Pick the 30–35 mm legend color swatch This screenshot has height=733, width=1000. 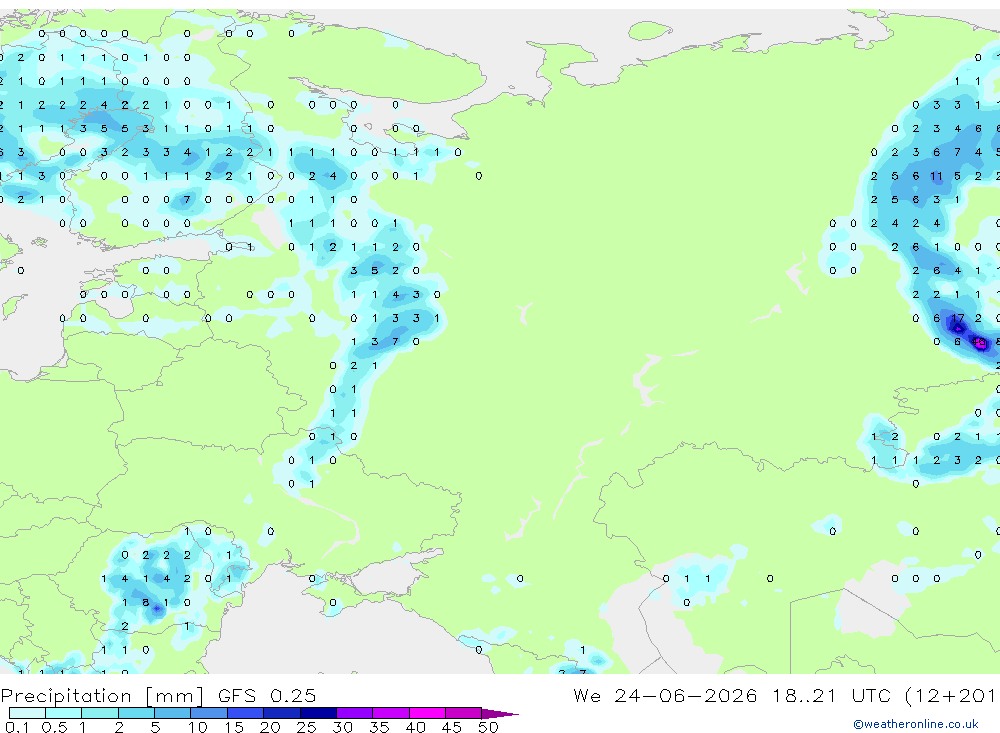click(354, 713)
